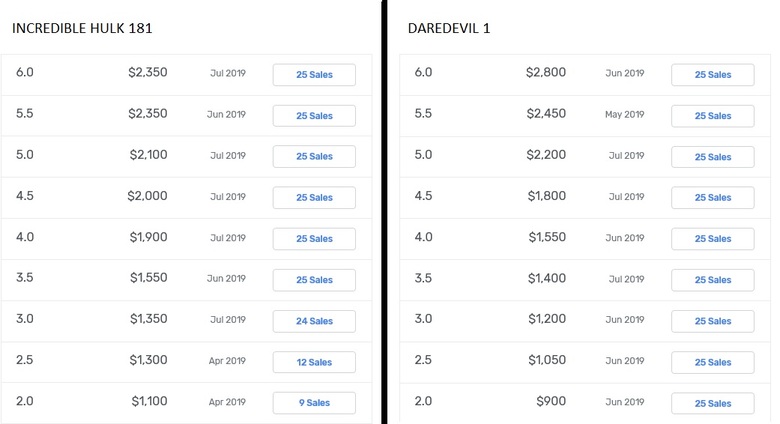Open 25 Sales for Hulk 181 grade 6.0
780x424 pixels.
314,75
